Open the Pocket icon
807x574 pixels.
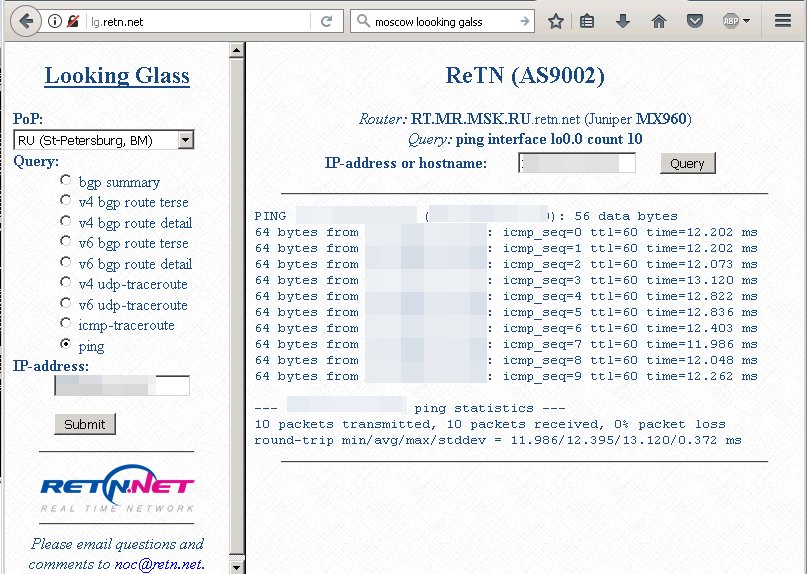click(695, 22)
